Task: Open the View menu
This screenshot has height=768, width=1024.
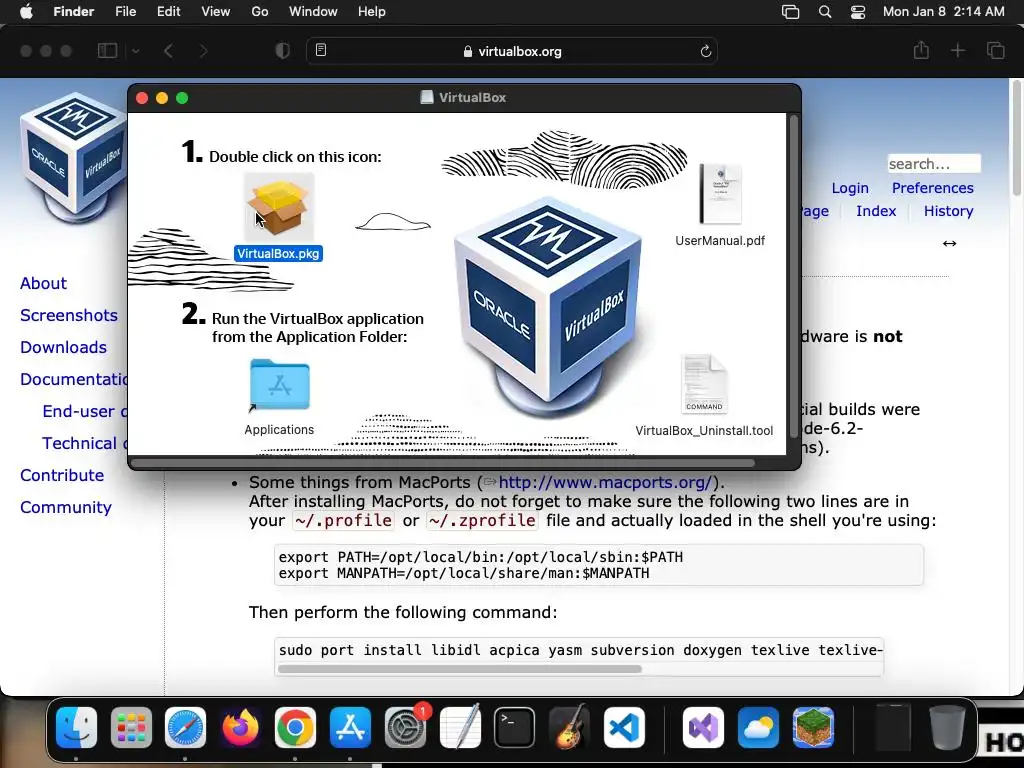Action: pos(216,12)
